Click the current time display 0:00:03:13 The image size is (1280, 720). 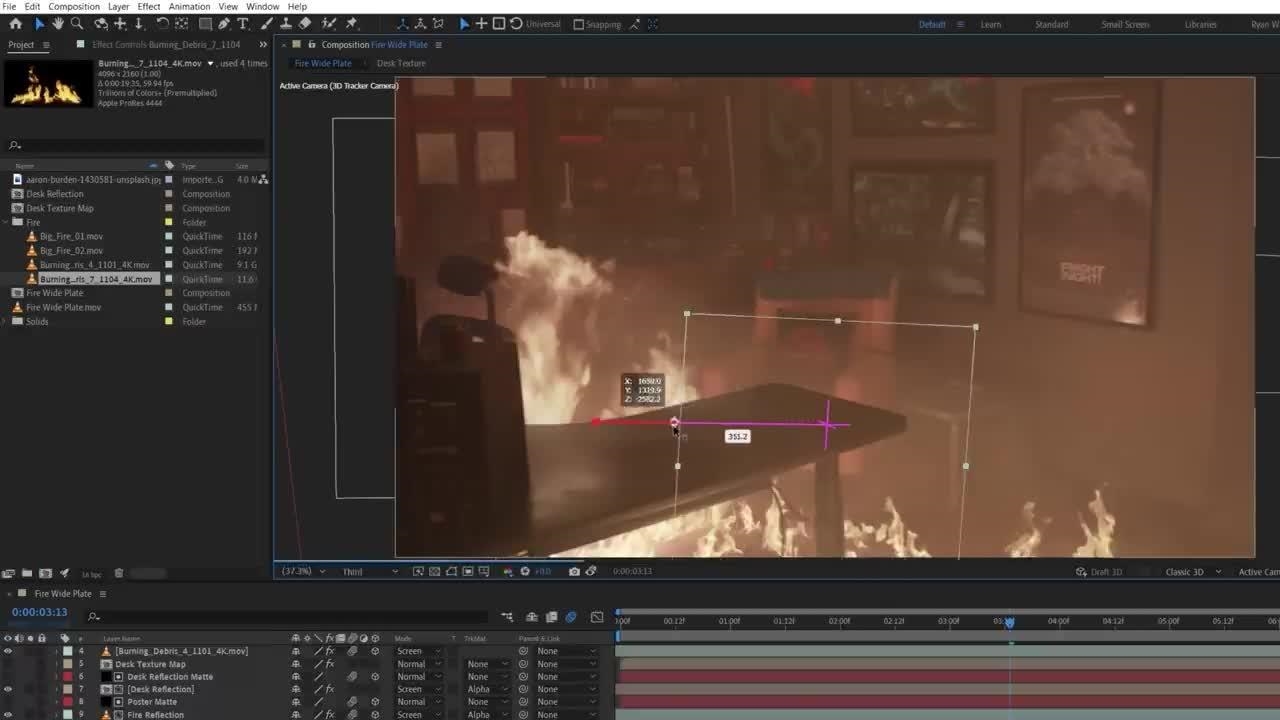(40, 612)
